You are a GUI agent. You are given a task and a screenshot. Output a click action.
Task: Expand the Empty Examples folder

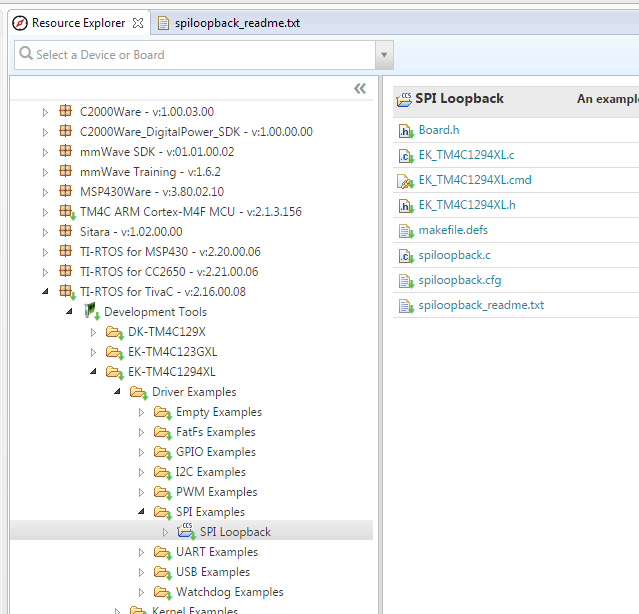[141, 412]
